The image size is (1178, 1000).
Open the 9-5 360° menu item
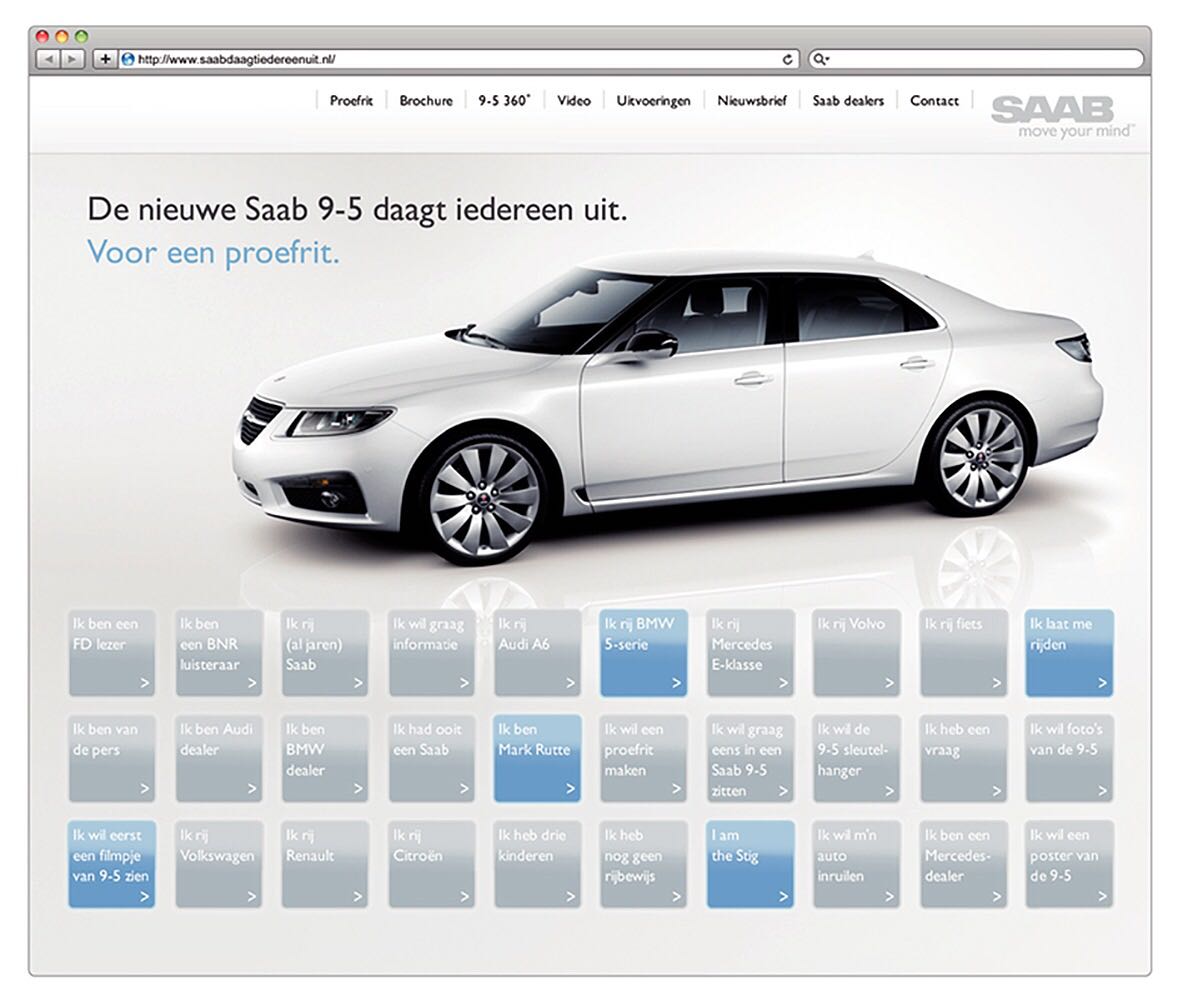point(504,101)
